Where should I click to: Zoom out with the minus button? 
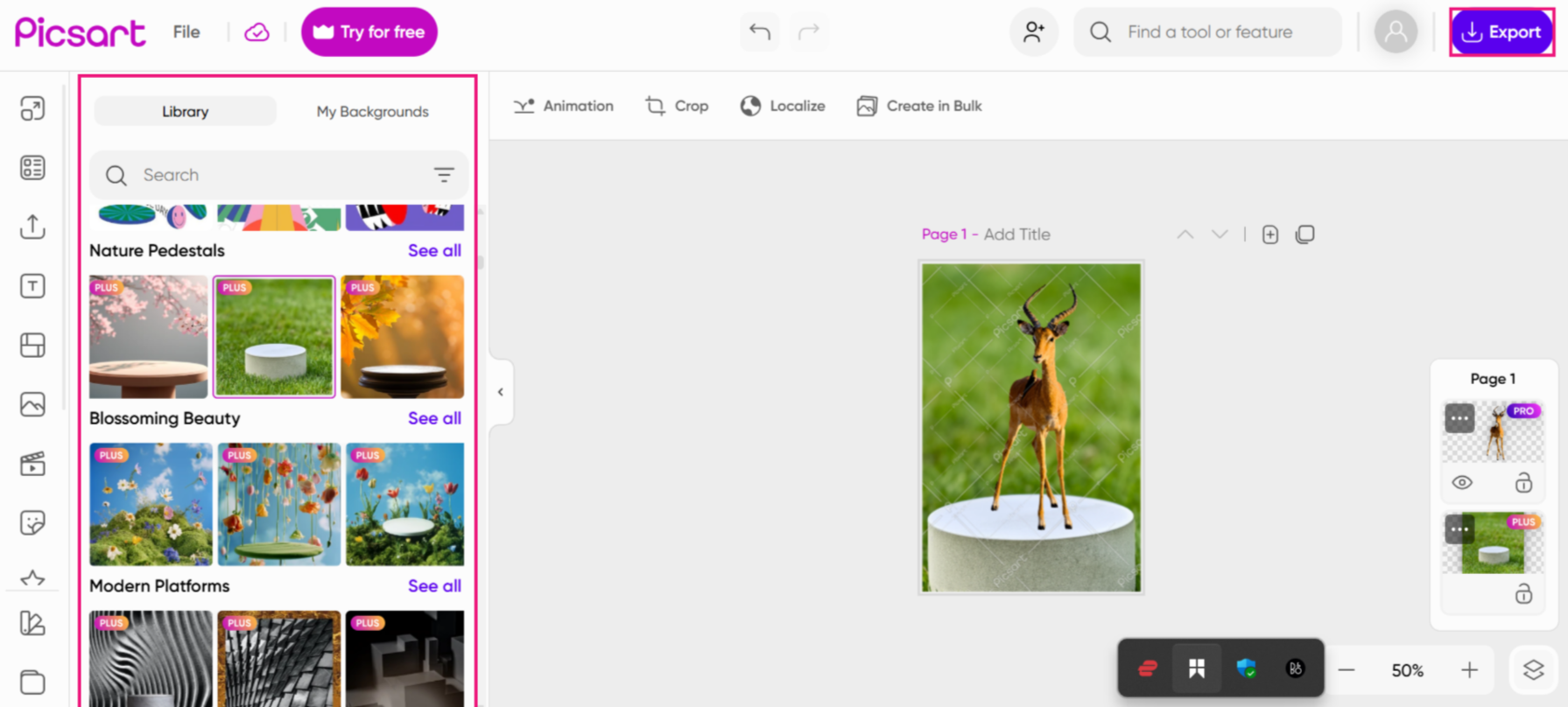(1347, 670)
